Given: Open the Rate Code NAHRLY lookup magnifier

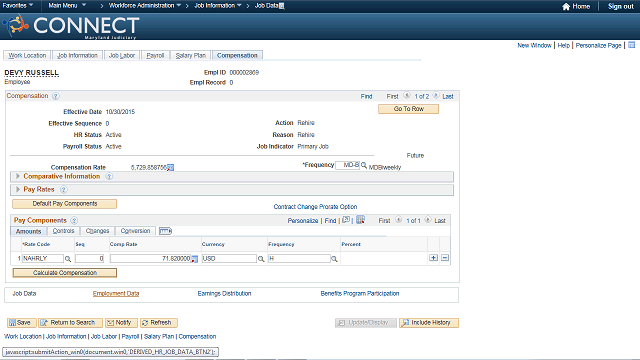Looking at the screenshot, I should pyautogui.click(x=68, y=259).
